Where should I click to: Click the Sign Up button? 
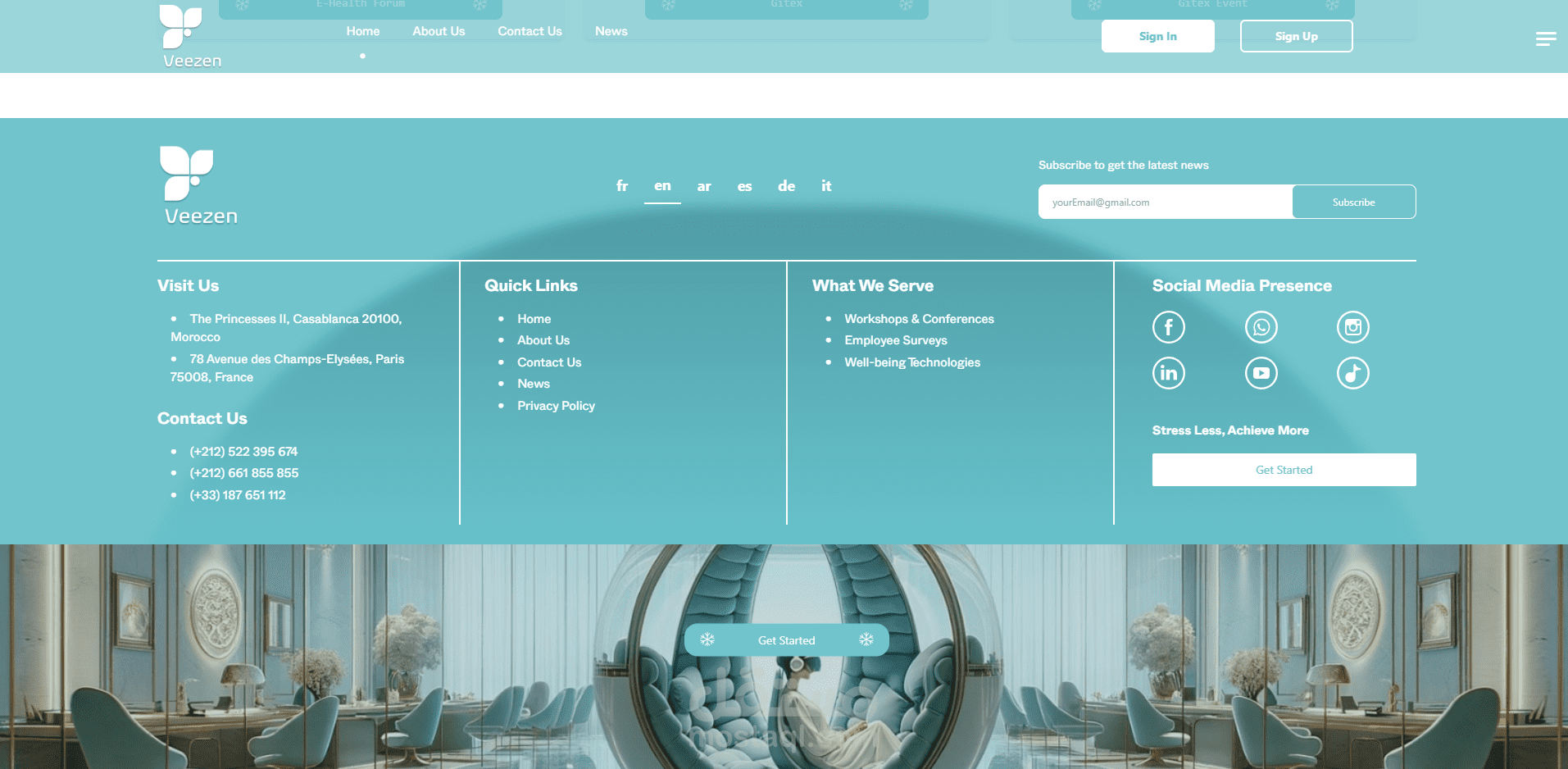coord(1297,36)
